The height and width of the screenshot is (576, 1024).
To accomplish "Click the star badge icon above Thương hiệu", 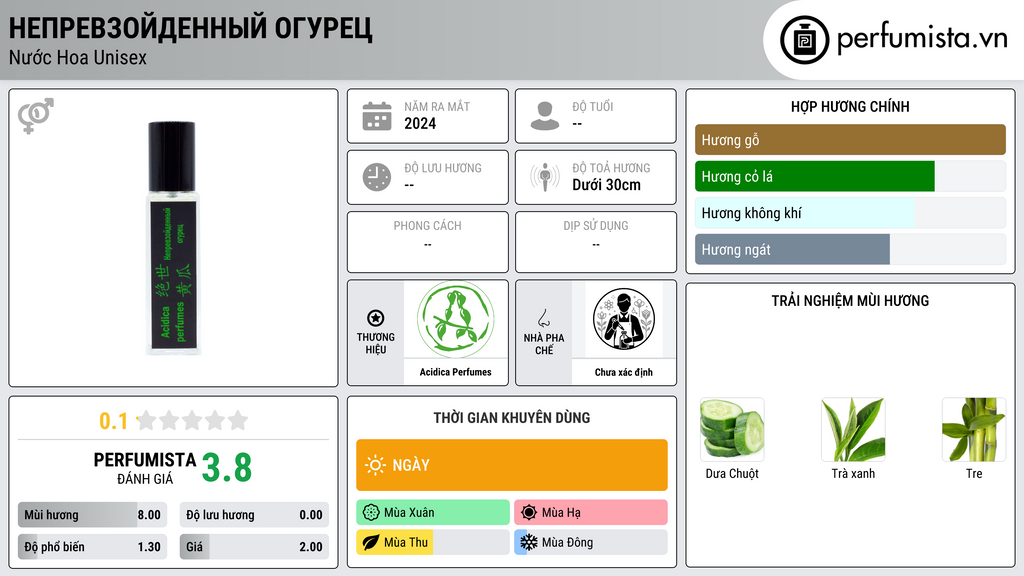I will (x=376, y=318).
